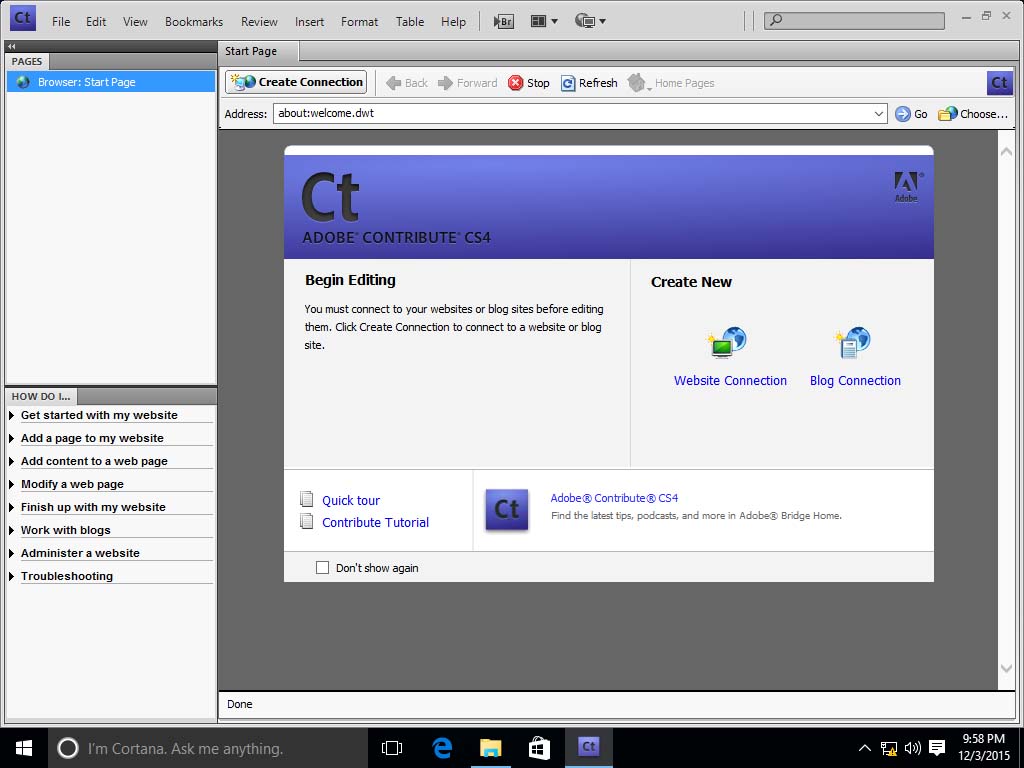
Task: Launch Microsoft Edge from taskbar
Action: (x=442, y=748)
